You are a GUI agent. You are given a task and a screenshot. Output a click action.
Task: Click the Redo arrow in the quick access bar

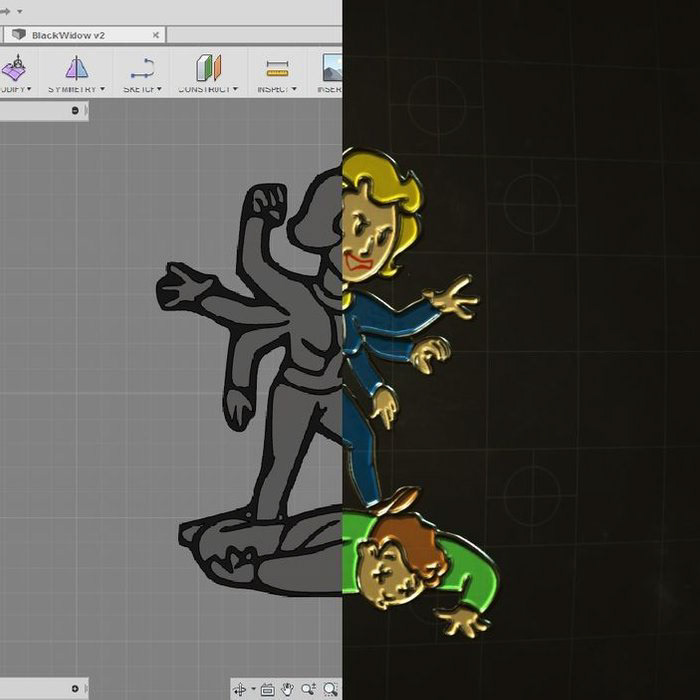(4, 11)
